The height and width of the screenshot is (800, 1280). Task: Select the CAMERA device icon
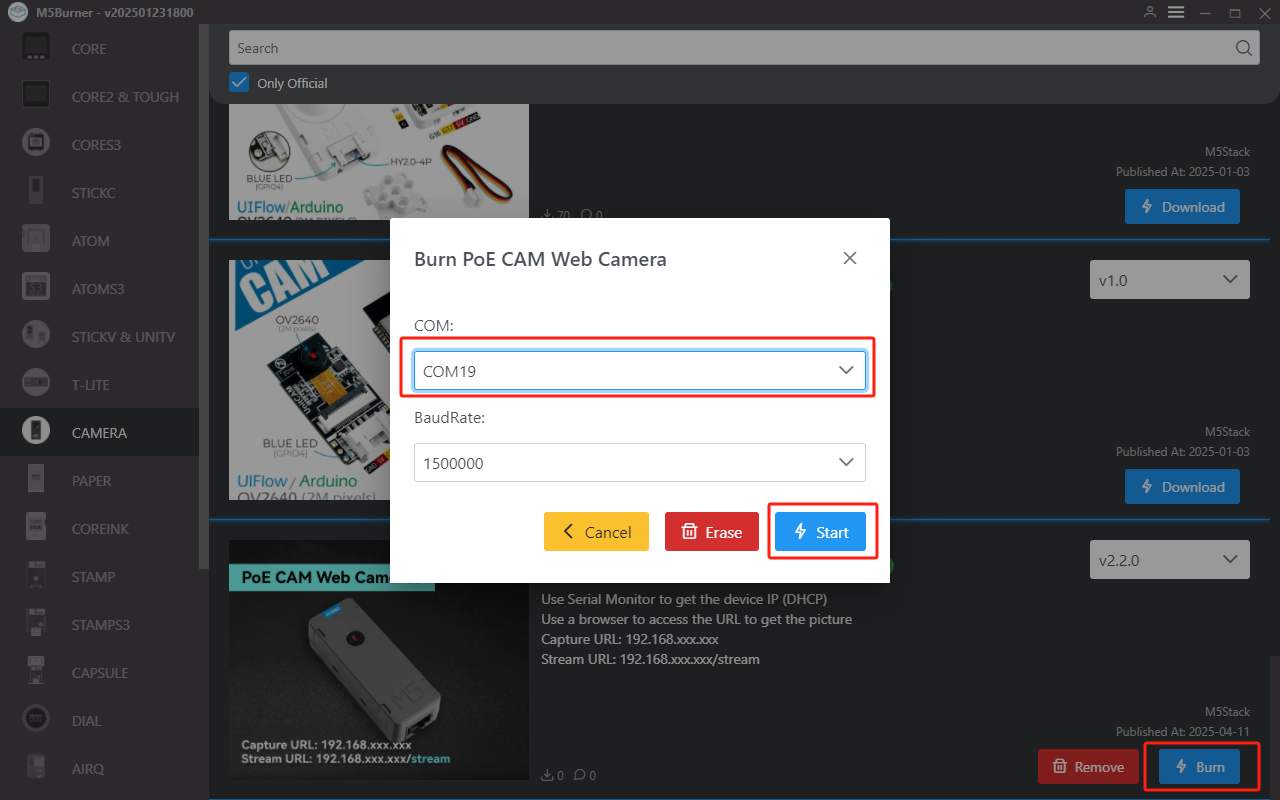tap(36, 432)
